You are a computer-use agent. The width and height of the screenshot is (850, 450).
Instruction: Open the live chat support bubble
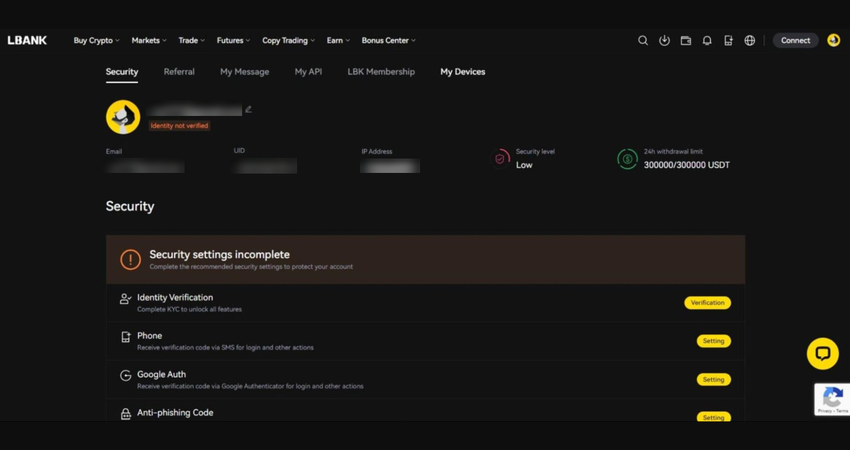[x=822, y=353]
